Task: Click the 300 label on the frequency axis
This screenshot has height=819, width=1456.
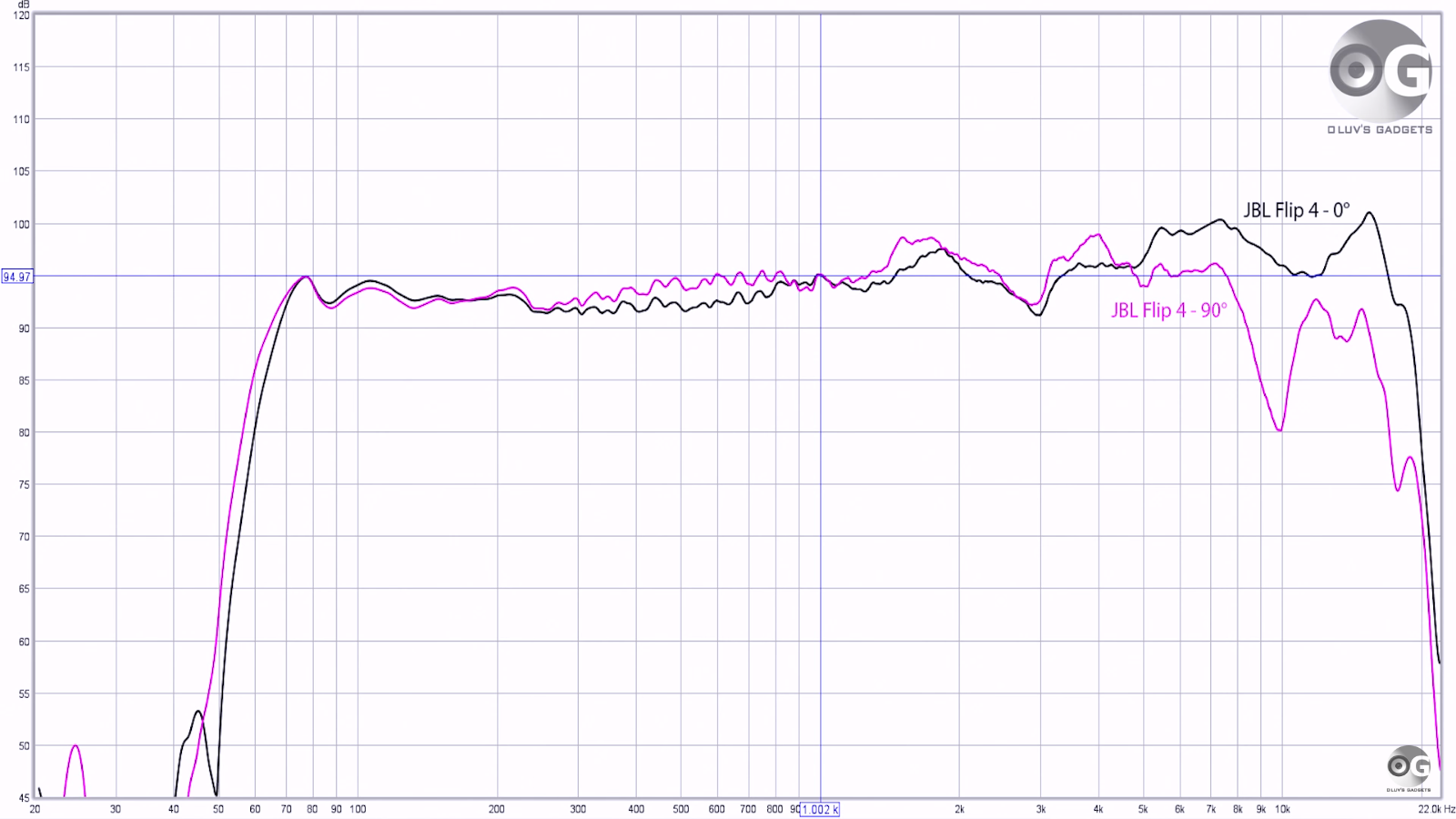Action: (x=578, y=809)
